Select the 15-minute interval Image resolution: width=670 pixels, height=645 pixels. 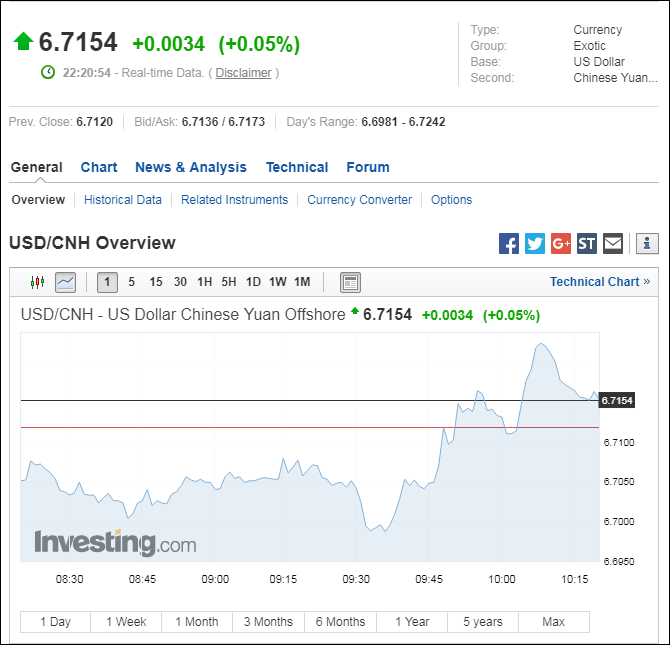click(x=156, y=282)
